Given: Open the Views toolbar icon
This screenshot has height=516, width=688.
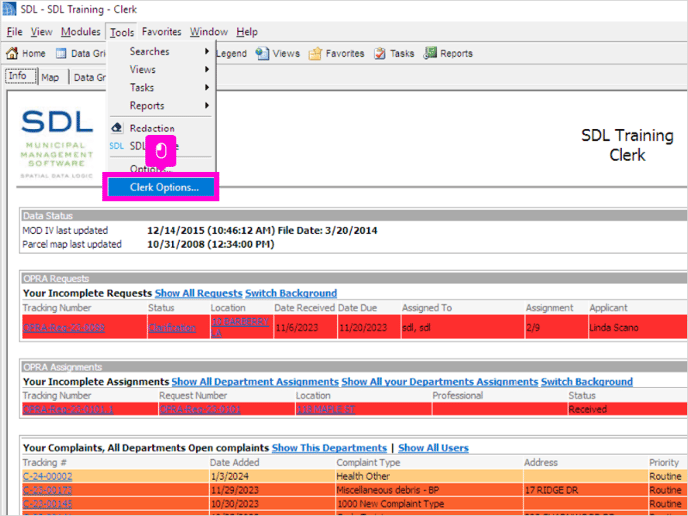Looking at the screenshot, I should 262,54.
